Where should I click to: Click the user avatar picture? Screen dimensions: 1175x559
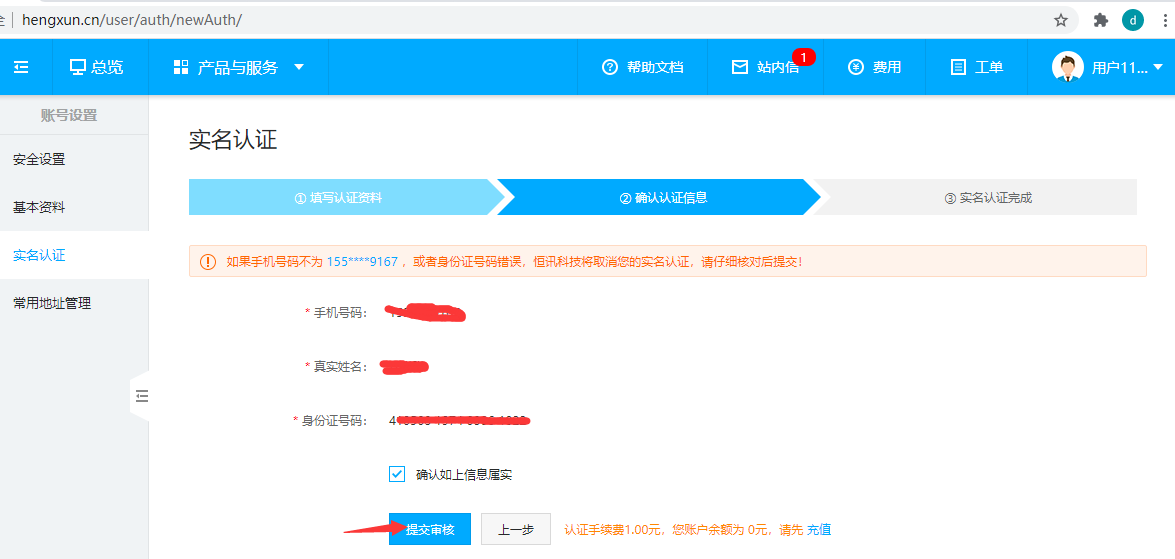pyautogui.click(x=1067, y=67)
